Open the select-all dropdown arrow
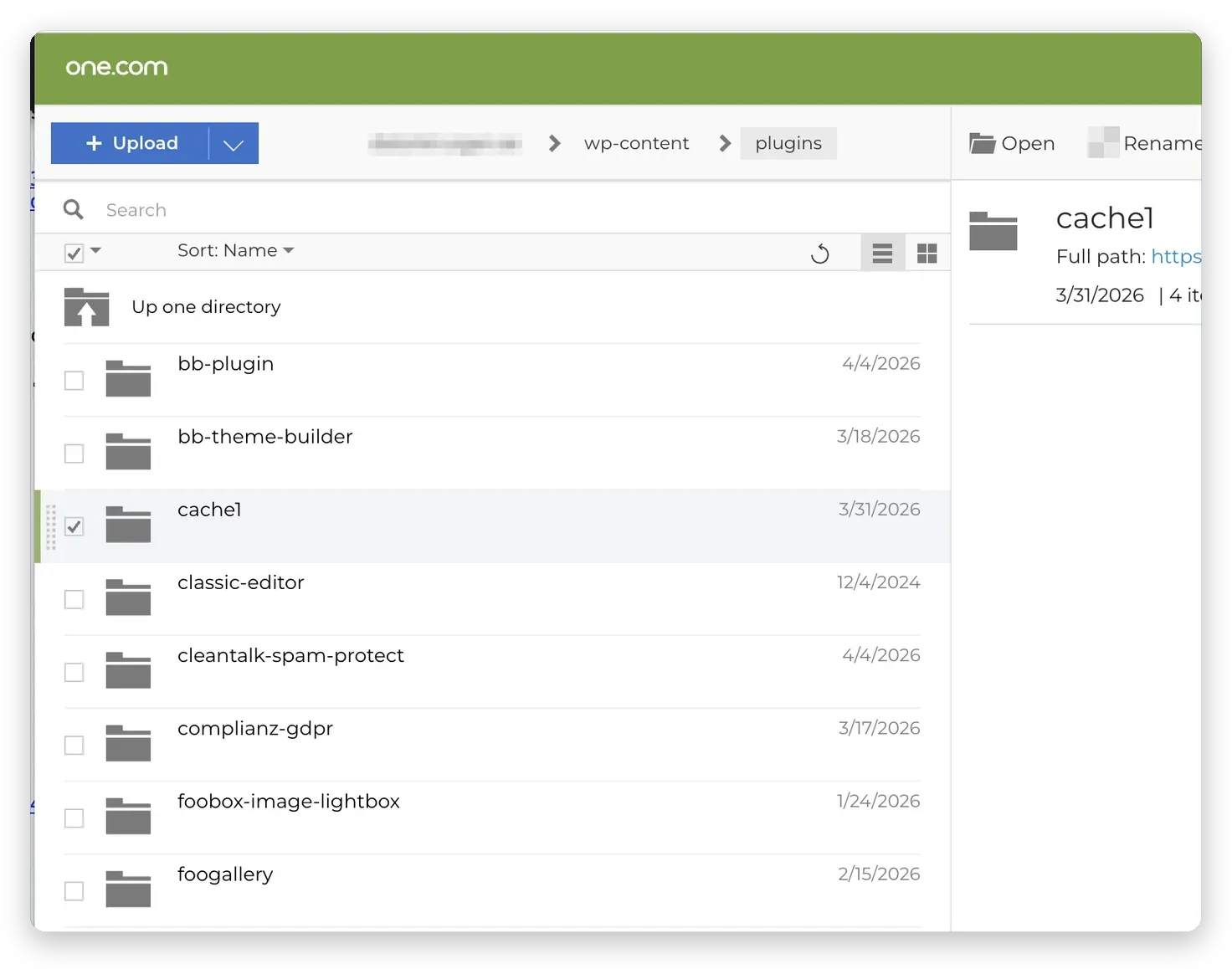 click(x=95, y=250)
